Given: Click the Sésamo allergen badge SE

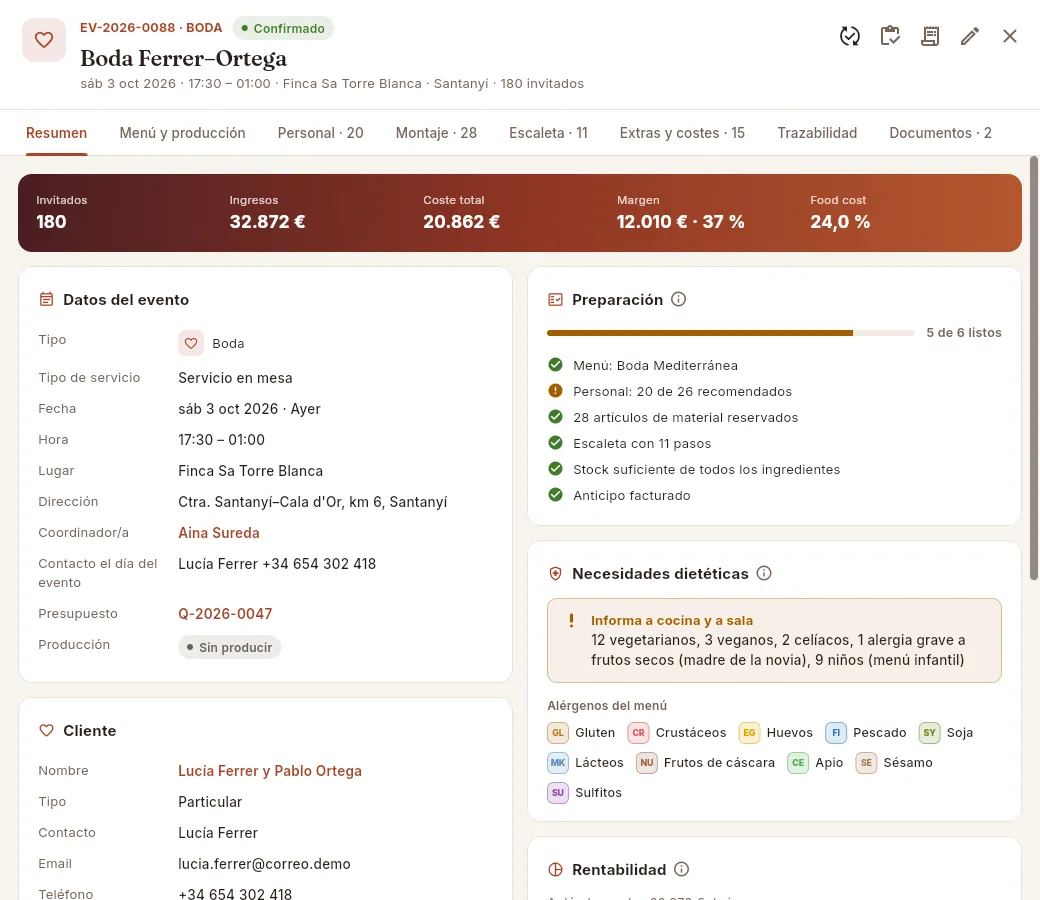Looking at the screenshot, I should click(866, 762).
